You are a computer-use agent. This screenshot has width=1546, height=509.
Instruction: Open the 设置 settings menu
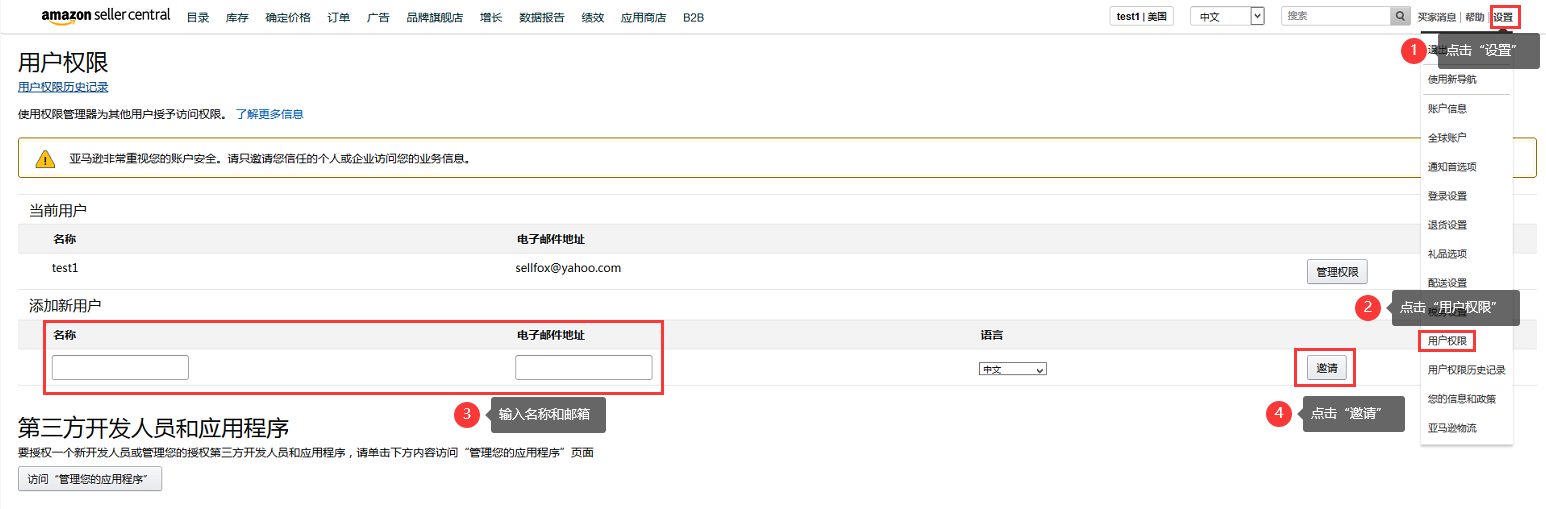[1503, 17]
